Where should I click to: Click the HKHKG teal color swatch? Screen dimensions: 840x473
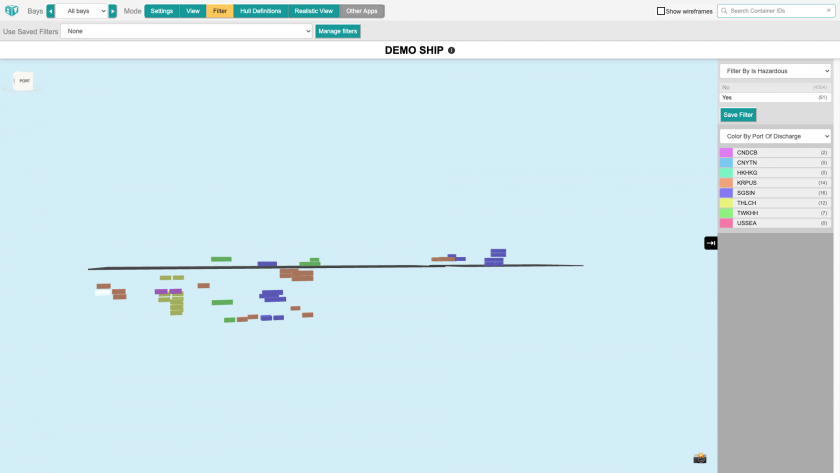726,172
